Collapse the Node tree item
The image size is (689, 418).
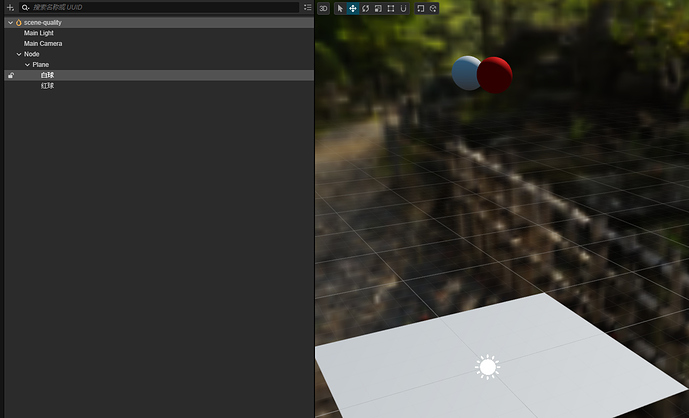19,54
